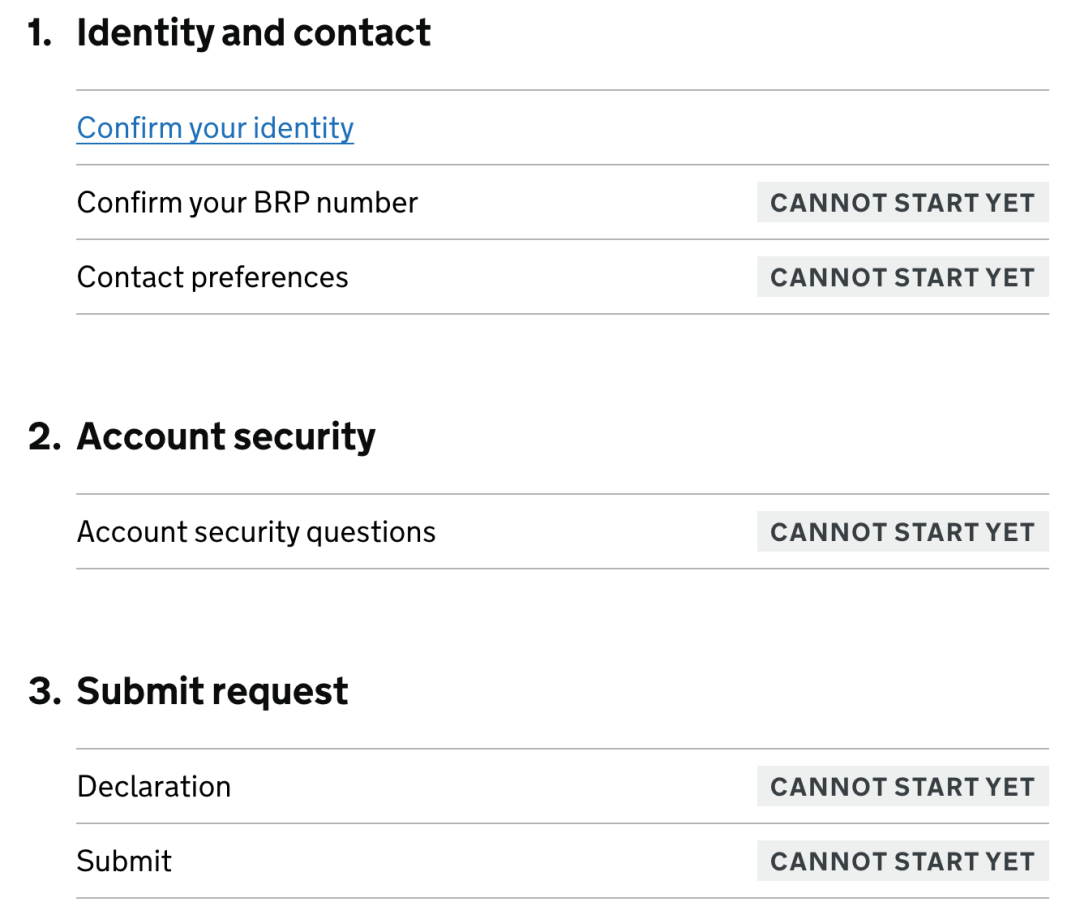The width and height of the screenshot is (1080, 915).
Task: Click status tag next to Account security questions
Action: tap(902, 532)
